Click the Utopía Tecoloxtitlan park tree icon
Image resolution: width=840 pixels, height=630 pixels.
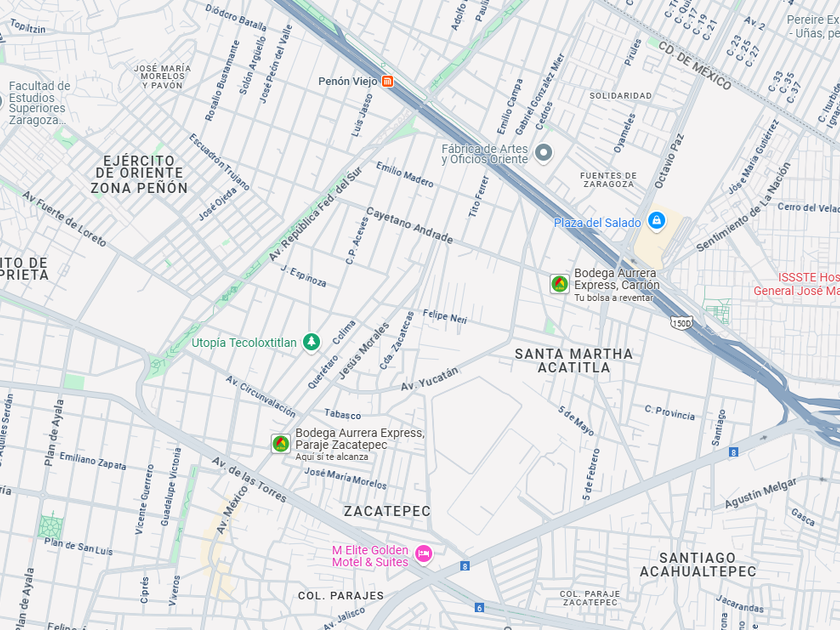pos(311,341)
